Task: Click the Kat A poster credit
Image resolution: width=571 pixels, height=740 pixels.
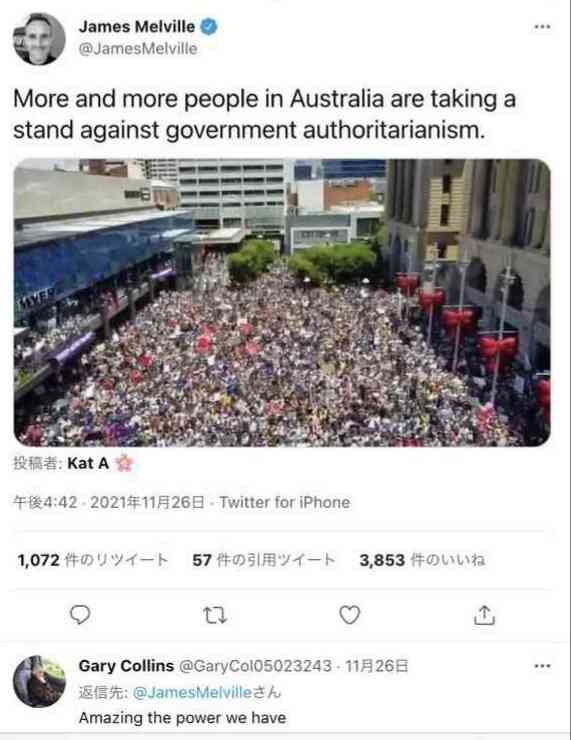Action: tap(88, 463)
